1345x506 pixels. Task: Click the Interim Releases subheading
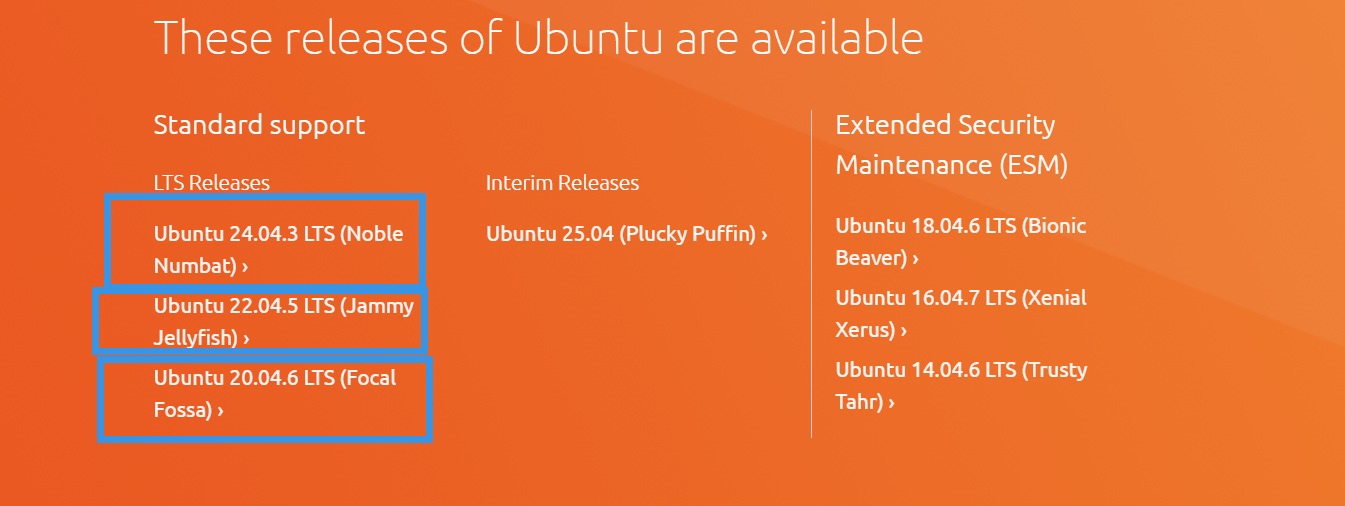[x=562, y=183]
